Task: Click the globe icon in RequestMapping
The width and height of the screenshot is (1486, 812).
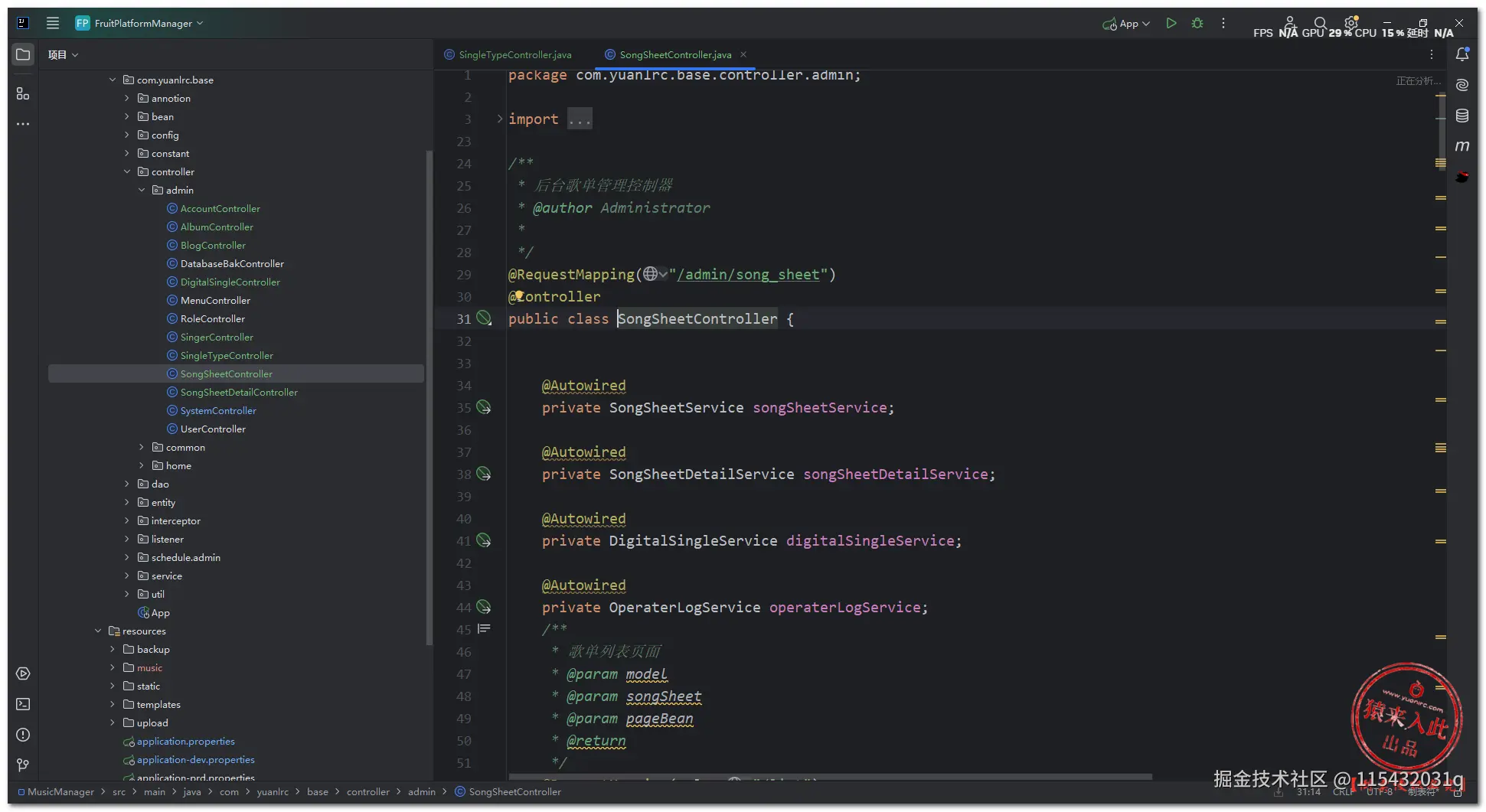Action: click(651, 274)
